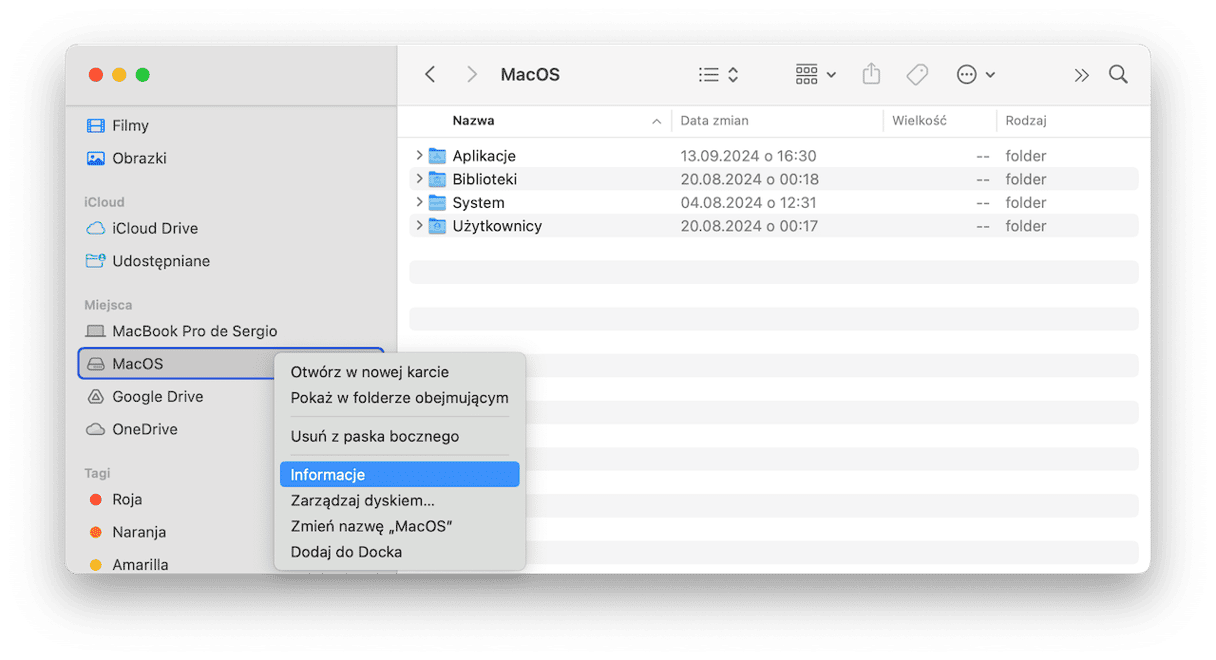The width and height of the screenshot is (1216, 660).
Task: Click the Share toolbar icon
Action: tap(872, 75)
